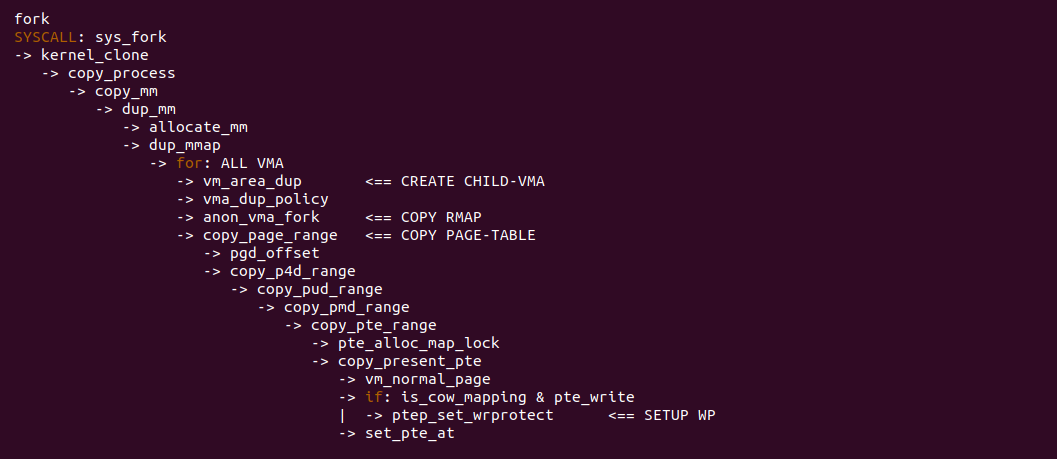Select the set_pte_at entry
Screen dimensions: 1057x459
pyautogui.click(x=410, y=433)
